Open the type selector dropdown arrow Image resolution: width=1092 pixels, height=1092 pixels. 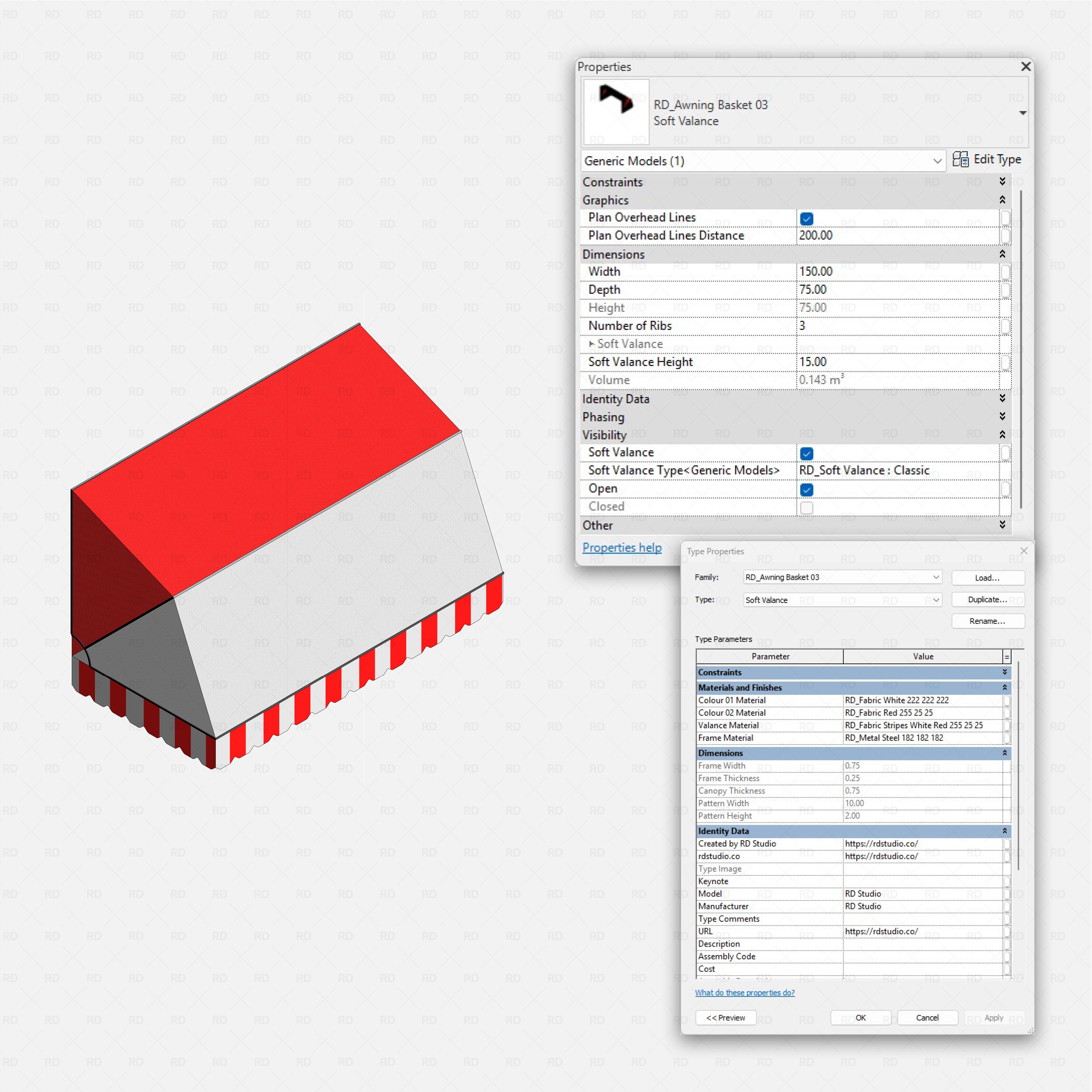click(x=1022, y=113)
